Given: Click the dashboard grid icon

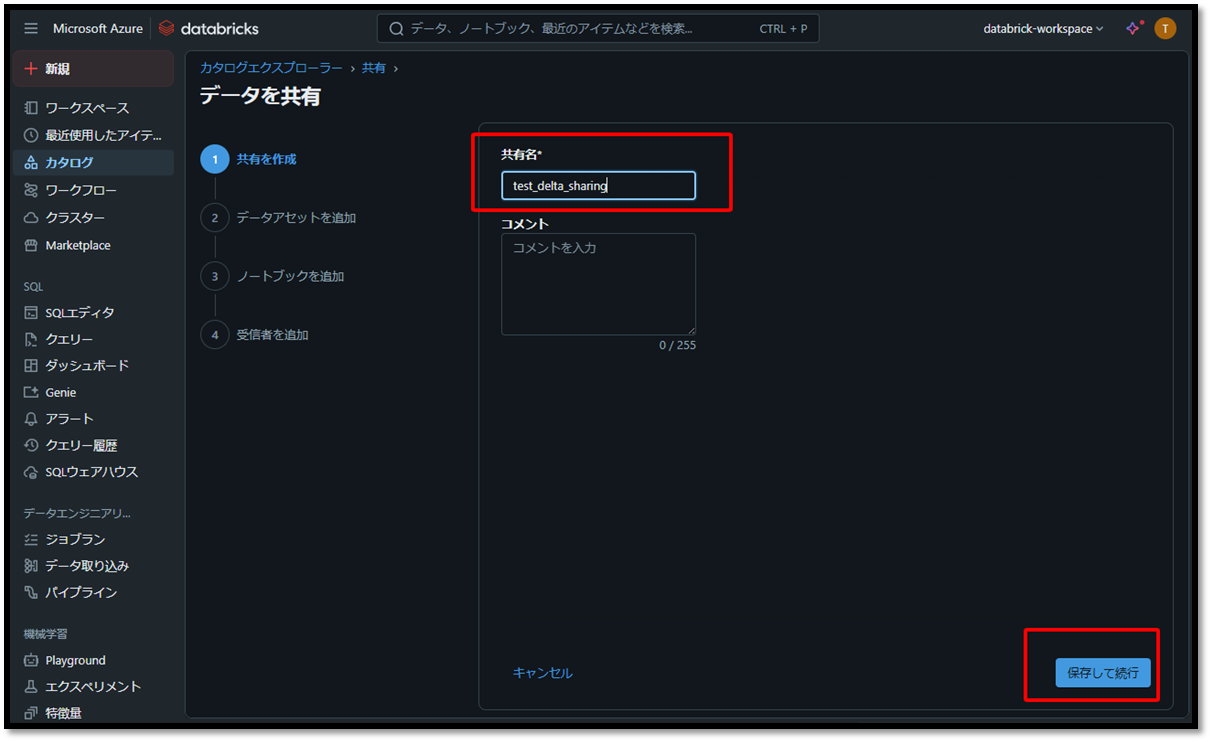Looking at the screenshot, I should click(x=31, y=366).
